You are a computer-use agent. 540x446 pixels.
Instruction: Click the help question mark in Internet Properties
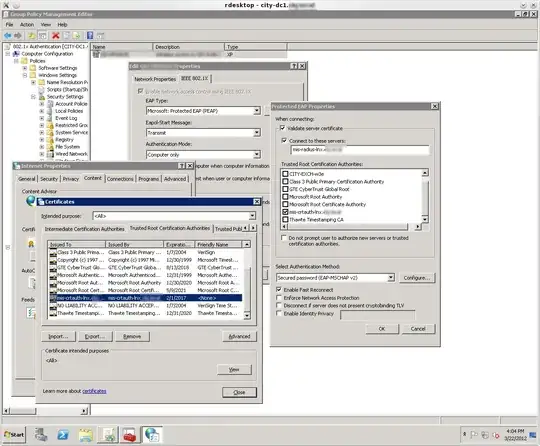182,166
